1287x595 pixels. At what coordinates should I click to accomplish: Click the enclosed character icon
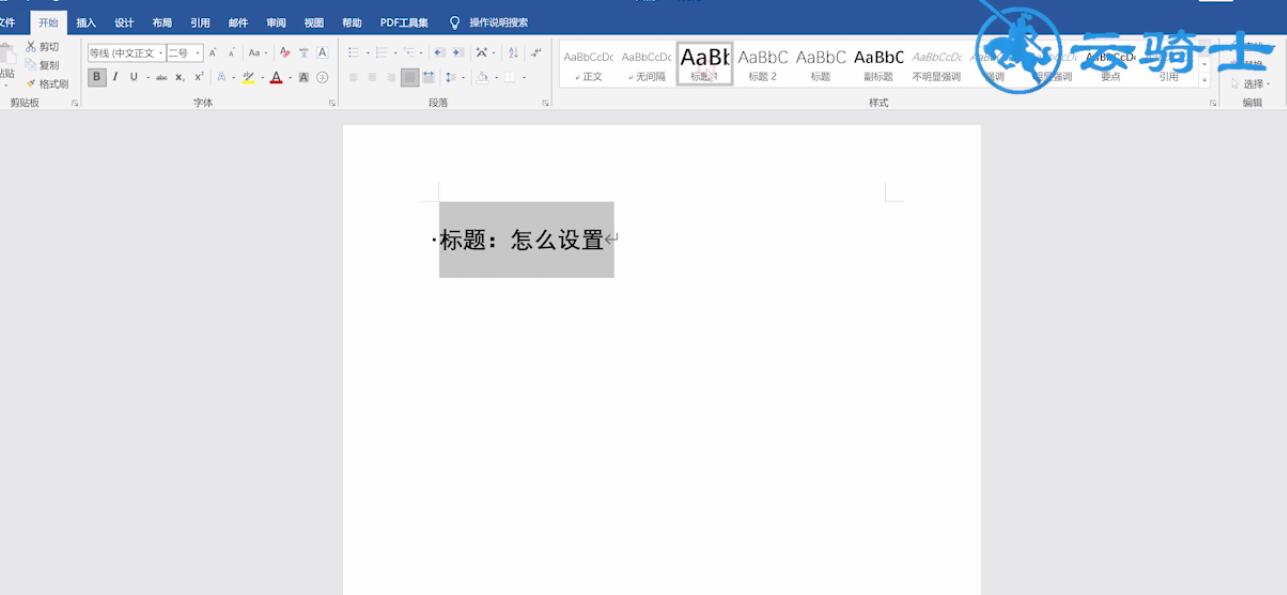[322, 77]
